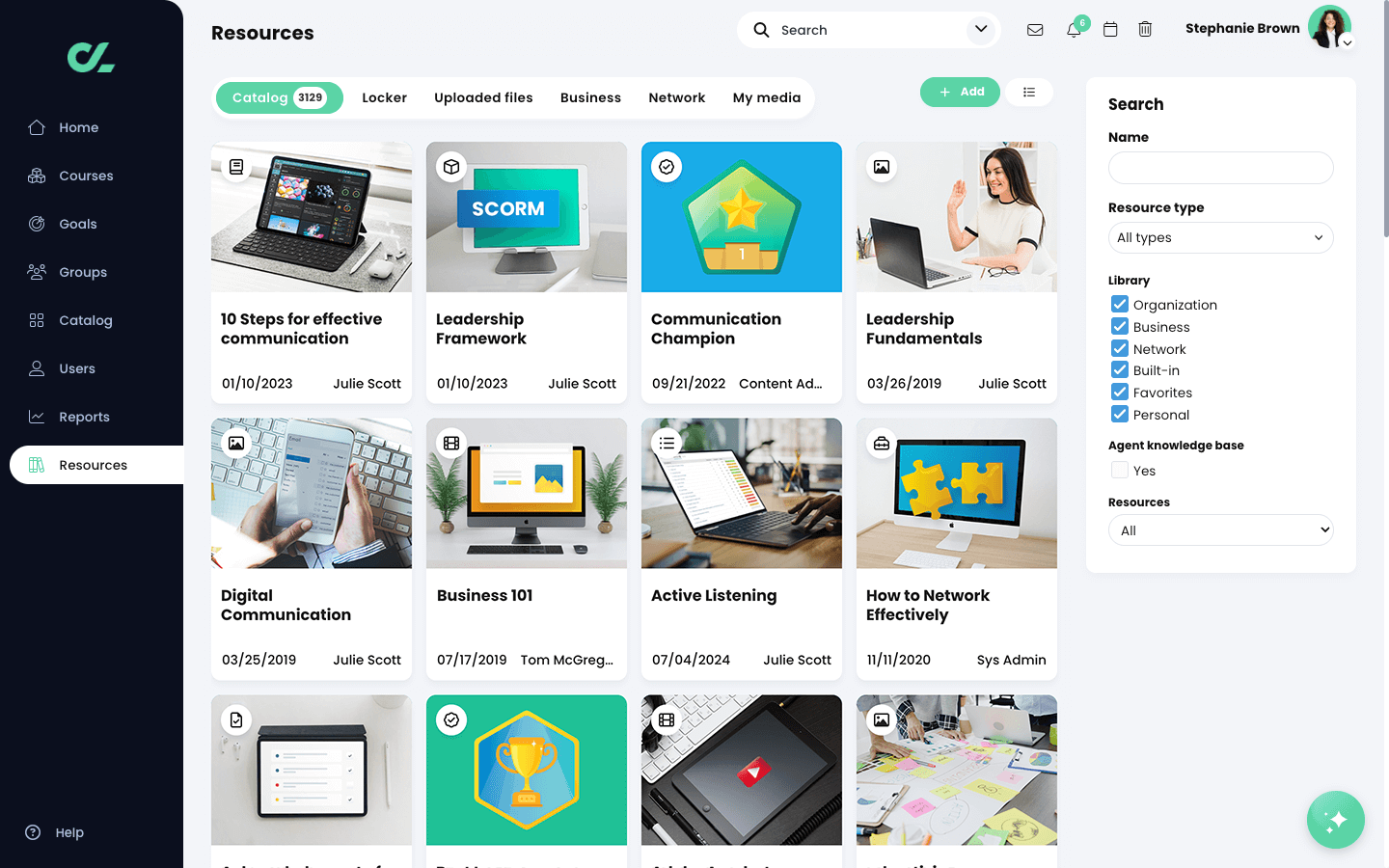Switch to the My media tab
This screenshot has width=1389, height=868.
pos(767,97)
